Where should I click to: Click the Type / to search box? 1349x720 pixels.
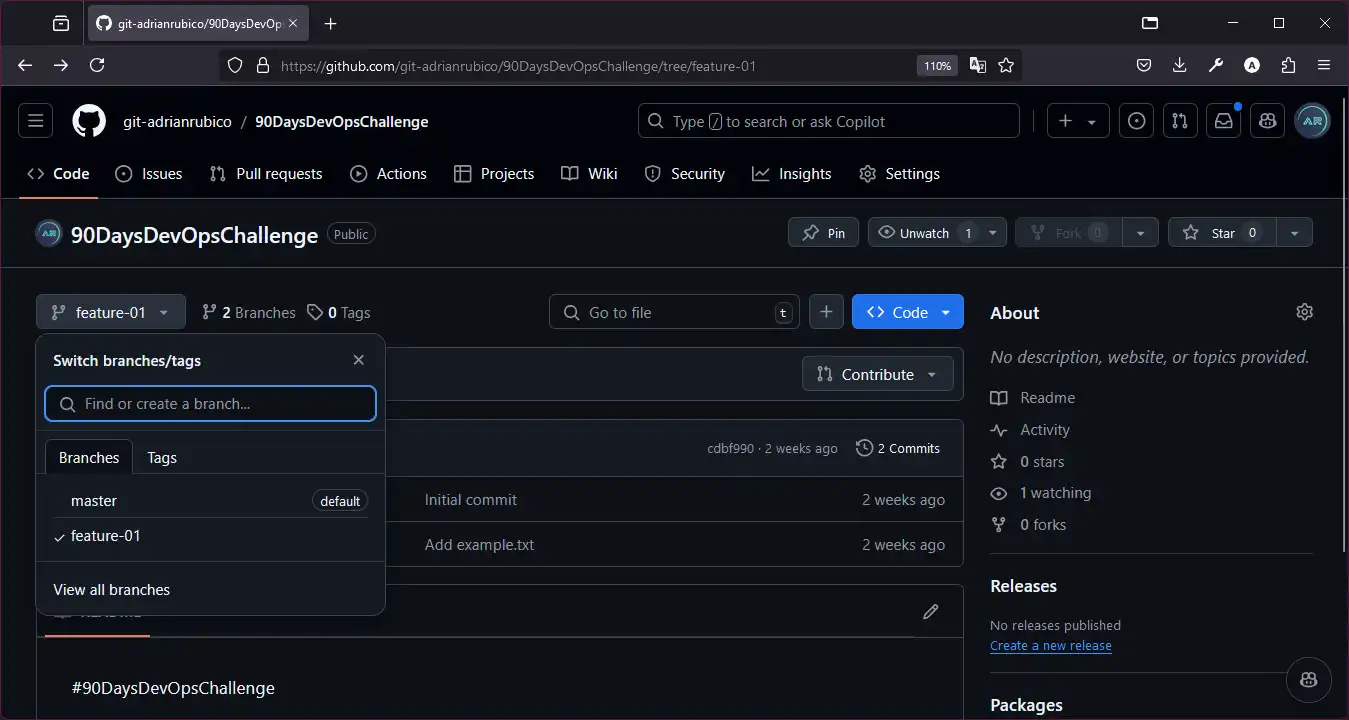click(x=828, y=121)
